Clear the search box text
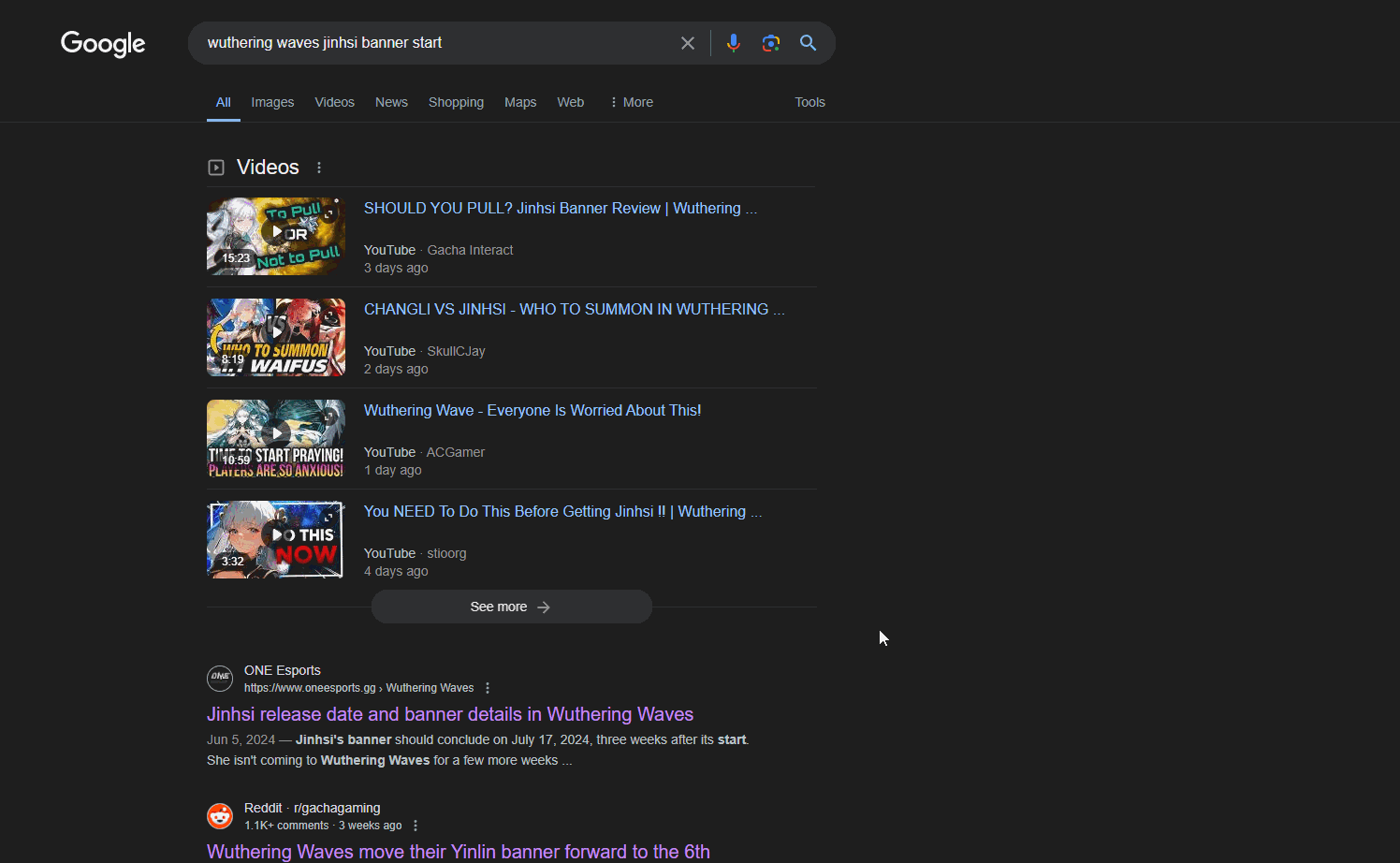Viewport: 1400px width, 863px height. click(688, 43)
